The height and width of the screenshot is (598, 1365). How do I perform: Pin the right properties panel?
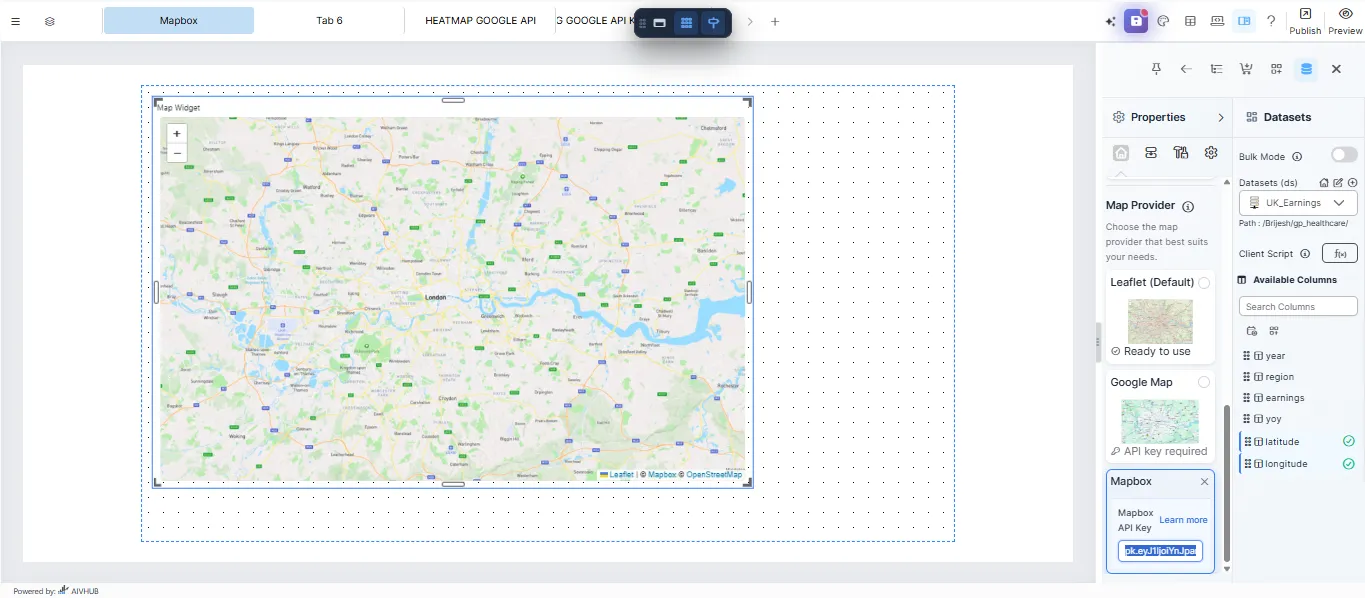(x=1156, y=68)
